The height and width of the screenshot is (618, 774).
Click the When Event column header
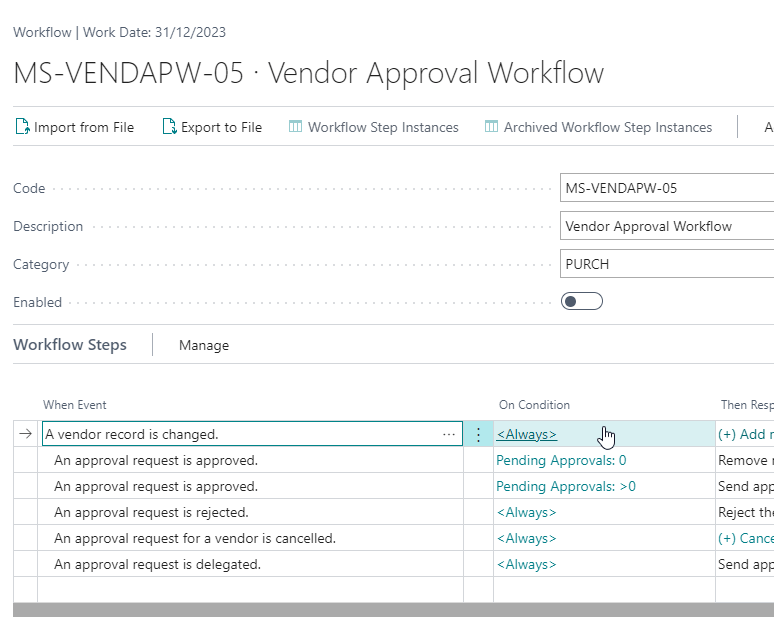[74, 405]
